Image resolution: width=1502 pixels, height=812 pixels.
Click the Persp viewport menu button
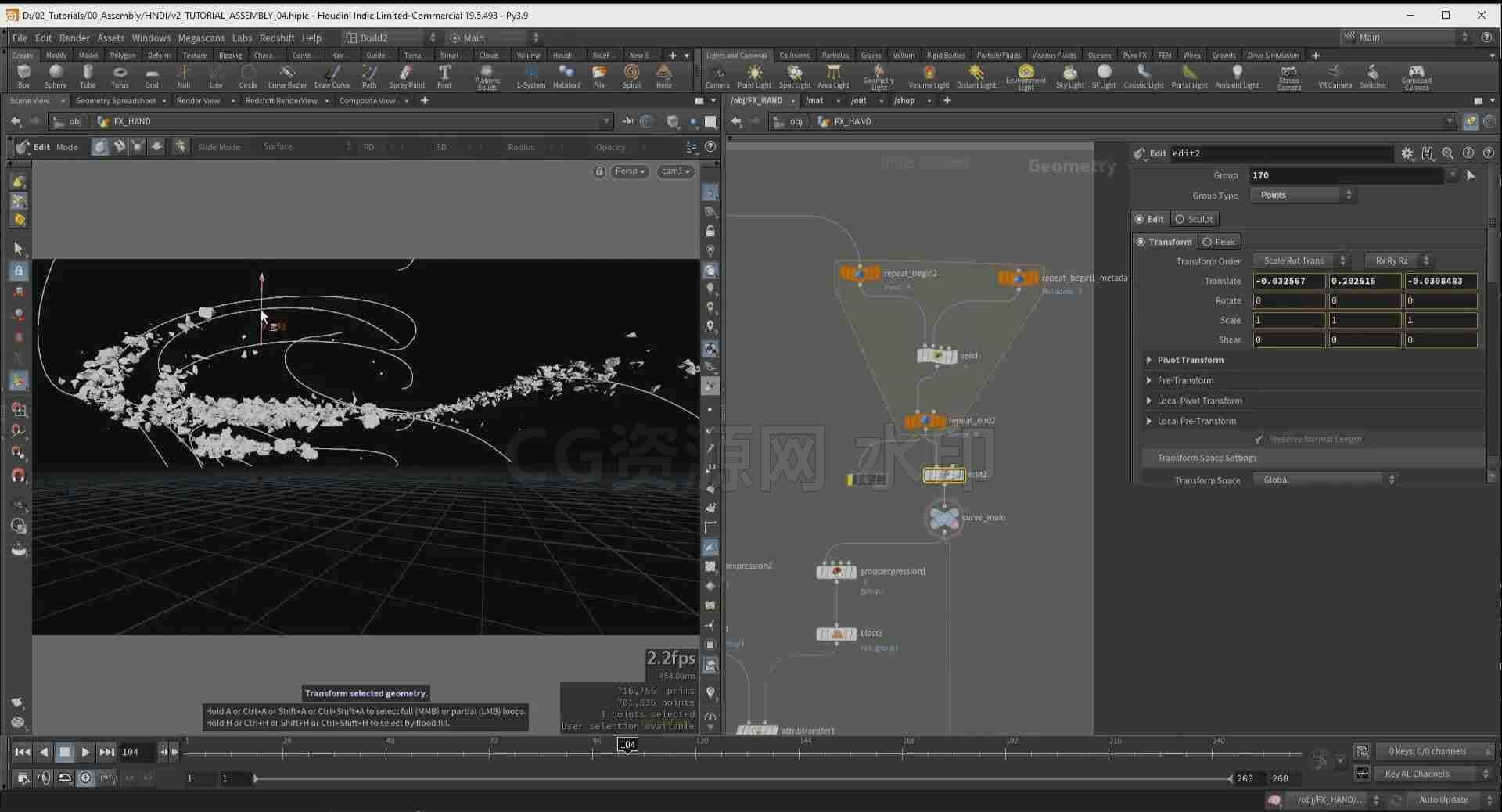[x=629, y=171]
